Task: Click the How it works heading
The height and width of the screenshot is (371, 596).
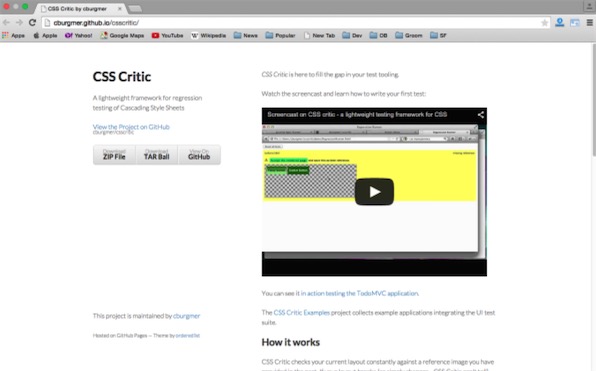Action: tap(291, 342)
